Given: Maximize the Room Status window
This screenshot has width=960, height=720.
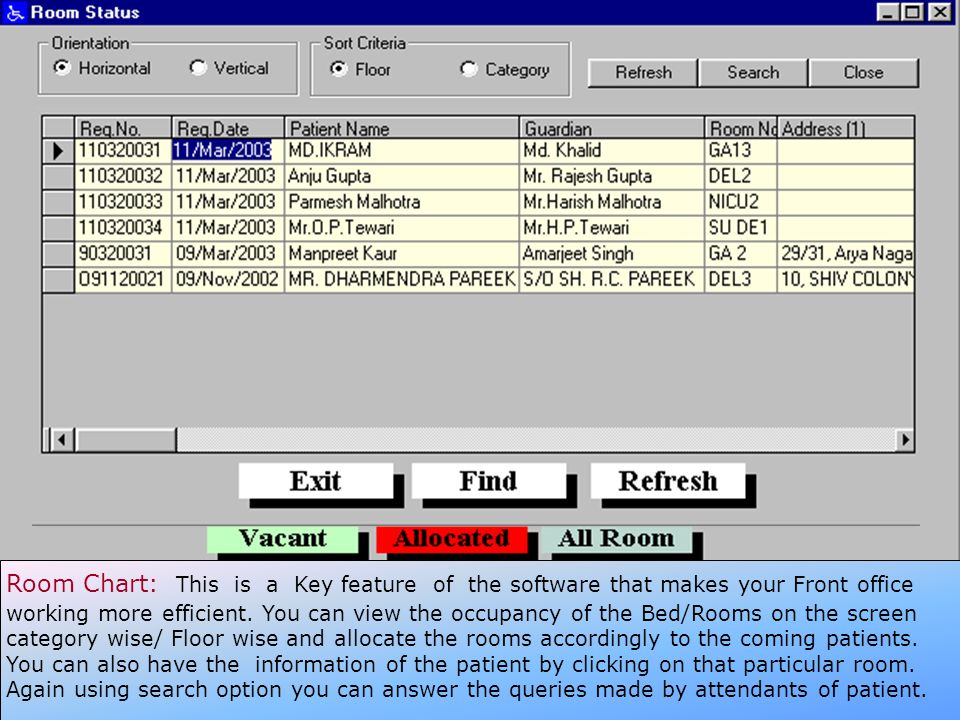Looking at the screenshot, I should coord(912,12).
